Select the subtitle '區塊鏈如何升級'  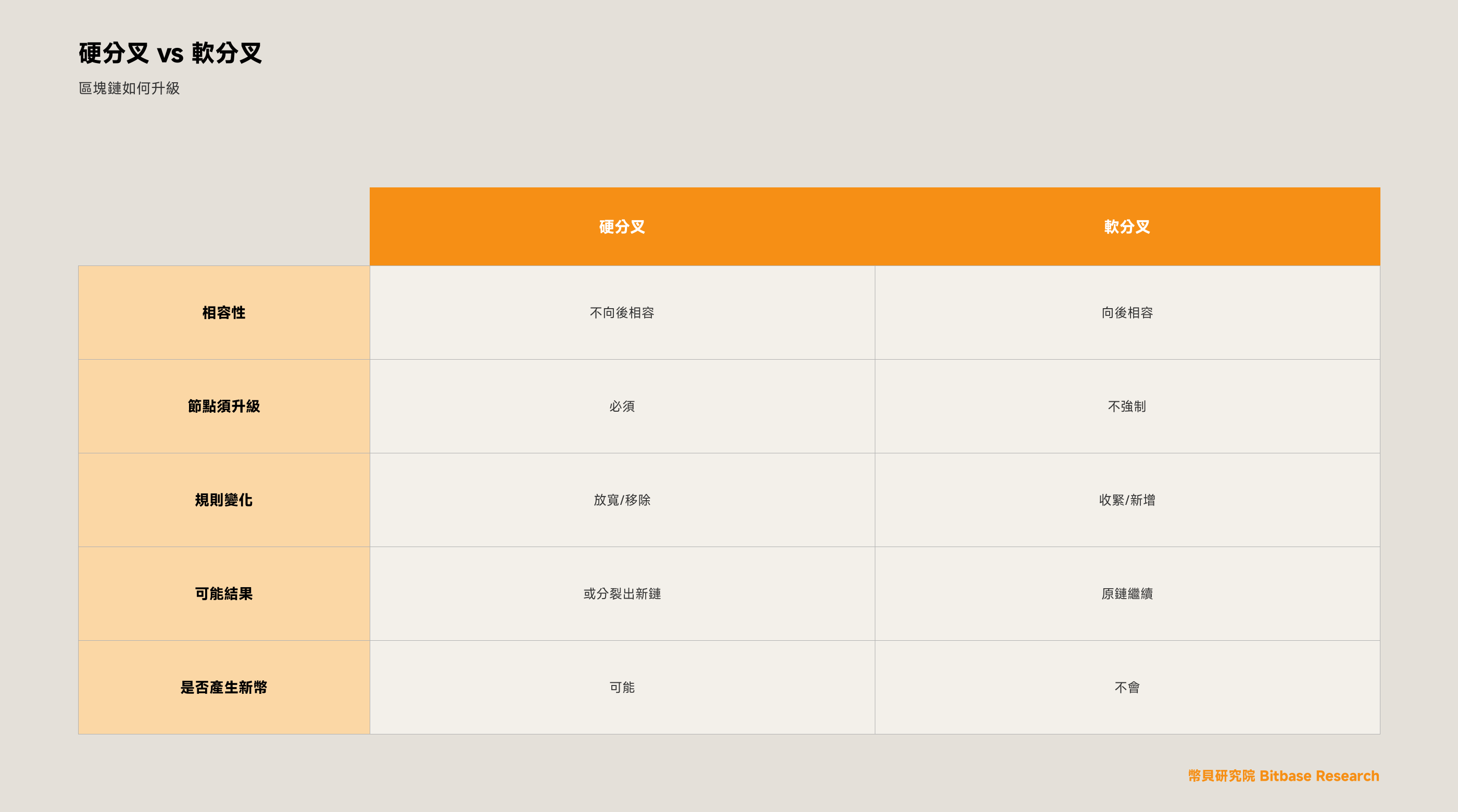coord(129,88)
